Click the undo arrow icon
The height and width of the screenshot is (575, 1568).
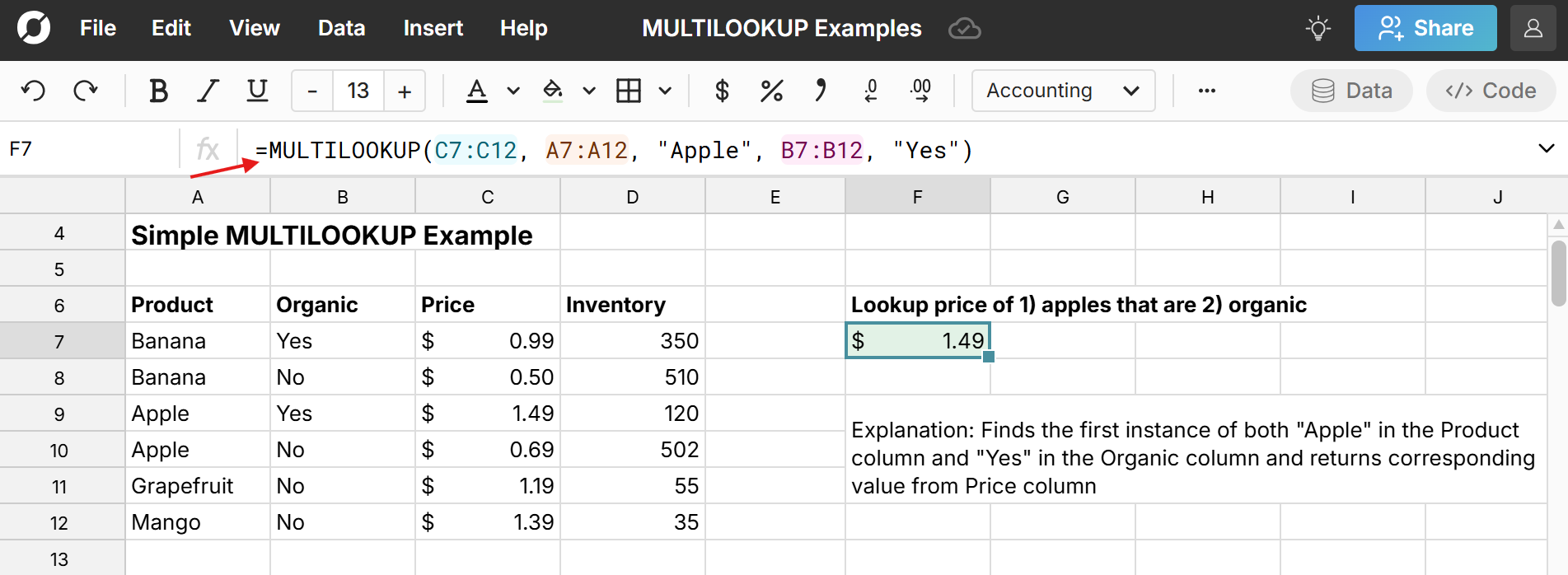[33, 91]
